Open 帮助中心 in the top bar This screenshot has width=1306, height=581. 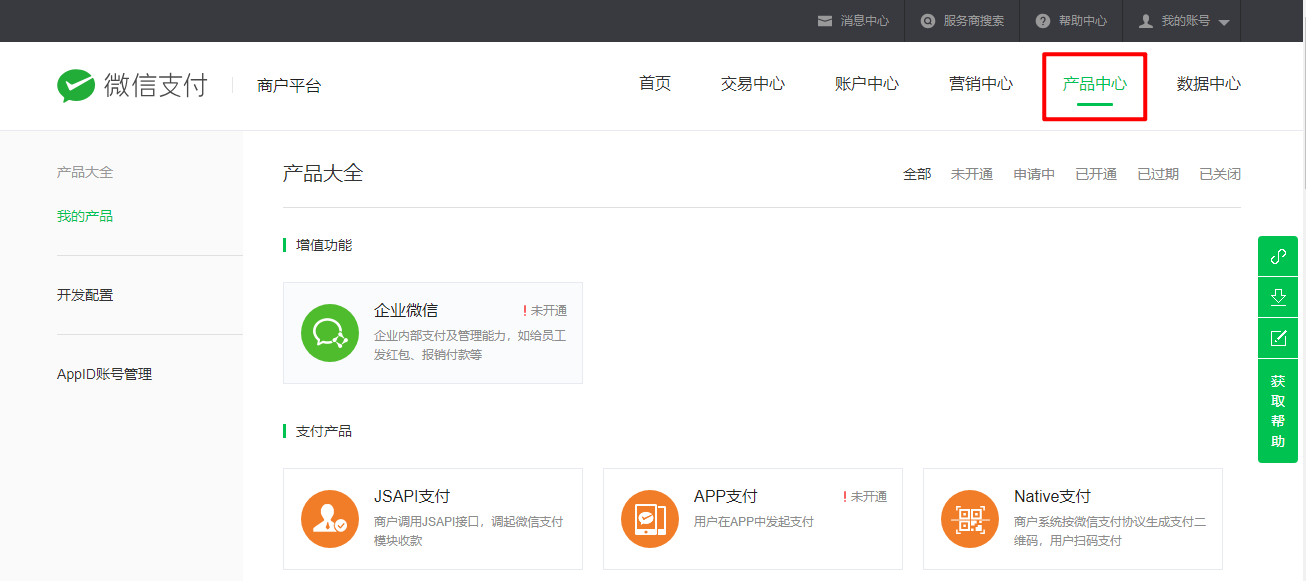click(1083, 20)
